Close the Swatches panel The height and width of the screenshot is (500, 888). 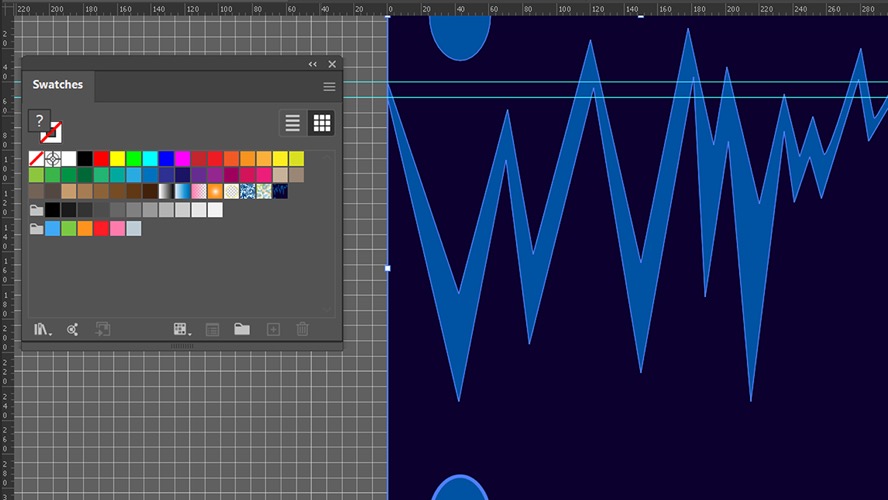(332, 64)
